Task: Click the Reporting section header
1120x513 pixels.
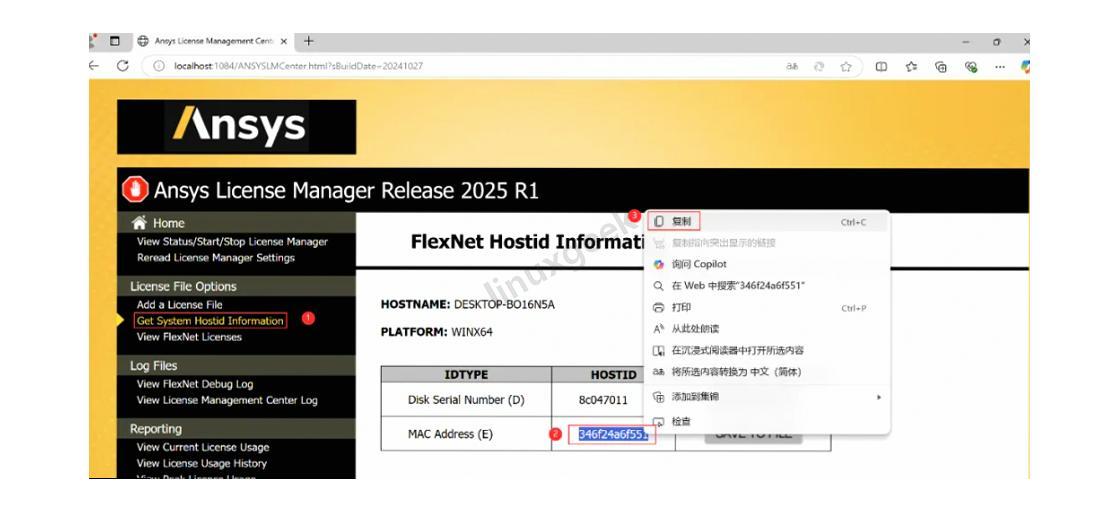Action: tap(156, 429)
